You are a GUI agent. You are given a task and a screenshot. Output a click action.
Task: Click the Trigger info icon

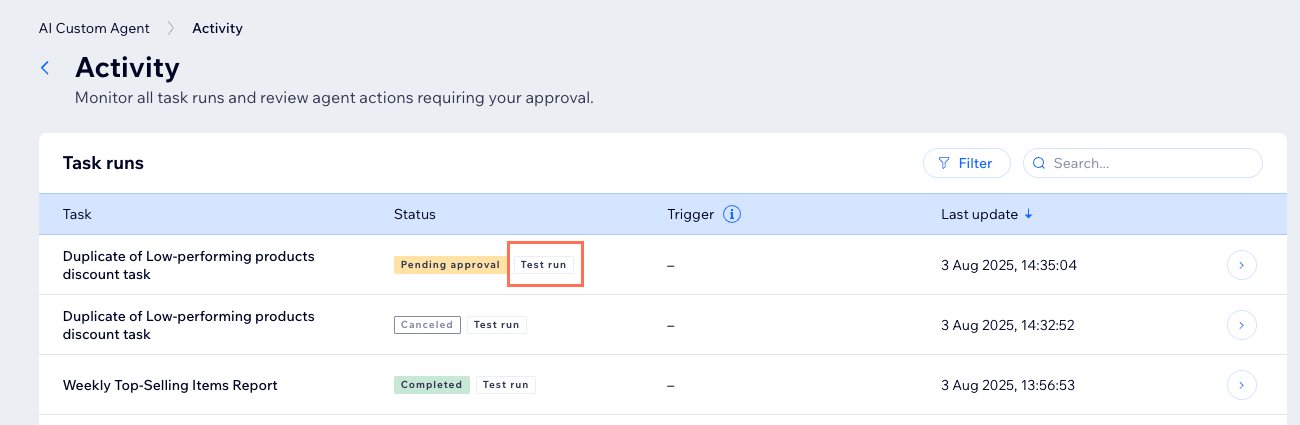(x=731, y=214)
